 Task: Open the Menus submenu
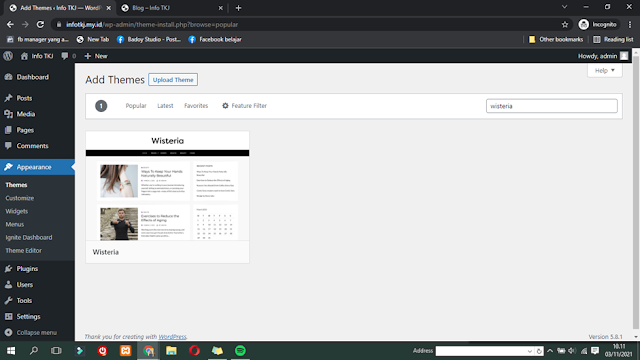(15, 224)
